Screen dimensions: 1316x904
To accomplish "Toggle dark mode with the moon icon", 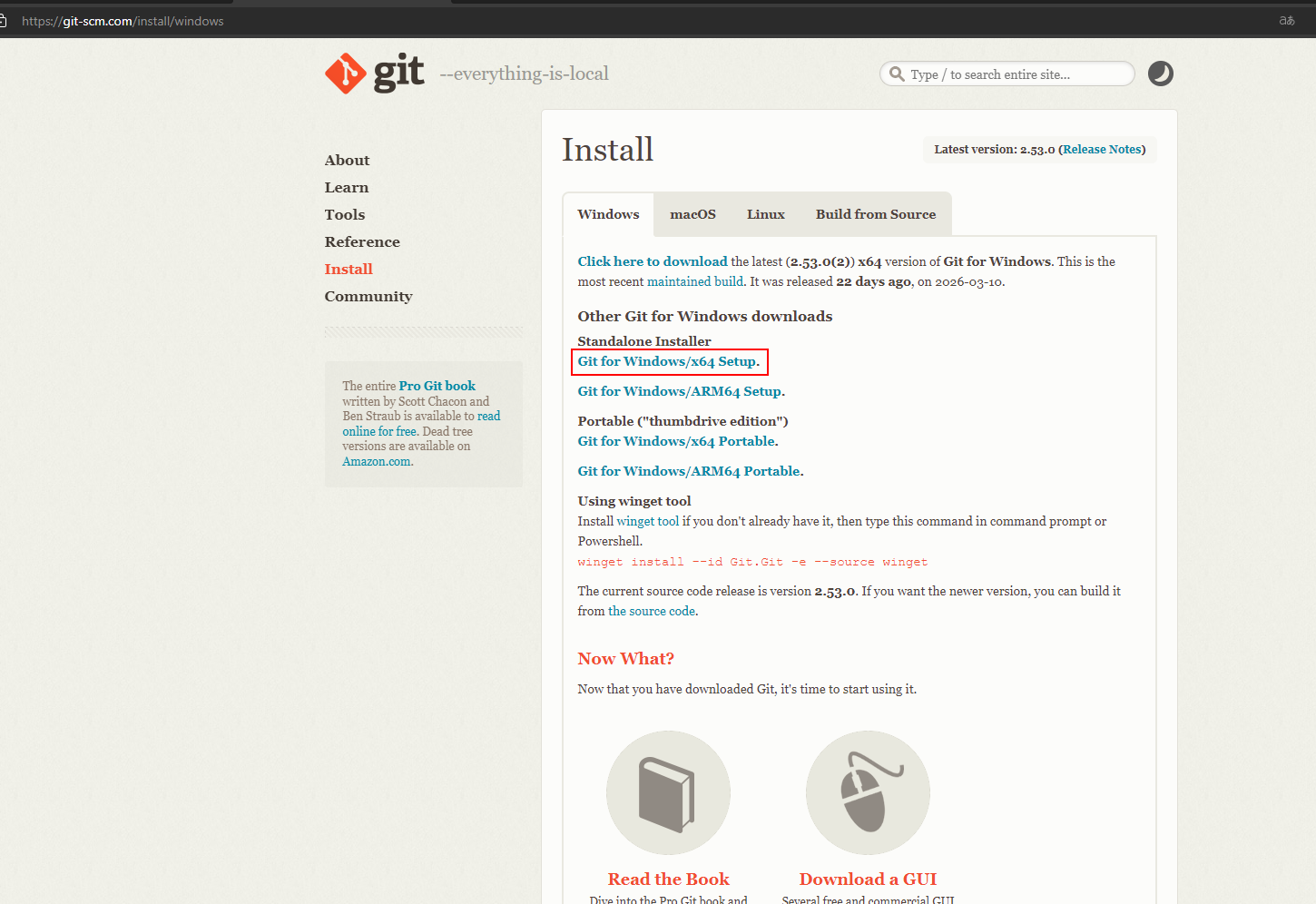I will click(1160, 74).
